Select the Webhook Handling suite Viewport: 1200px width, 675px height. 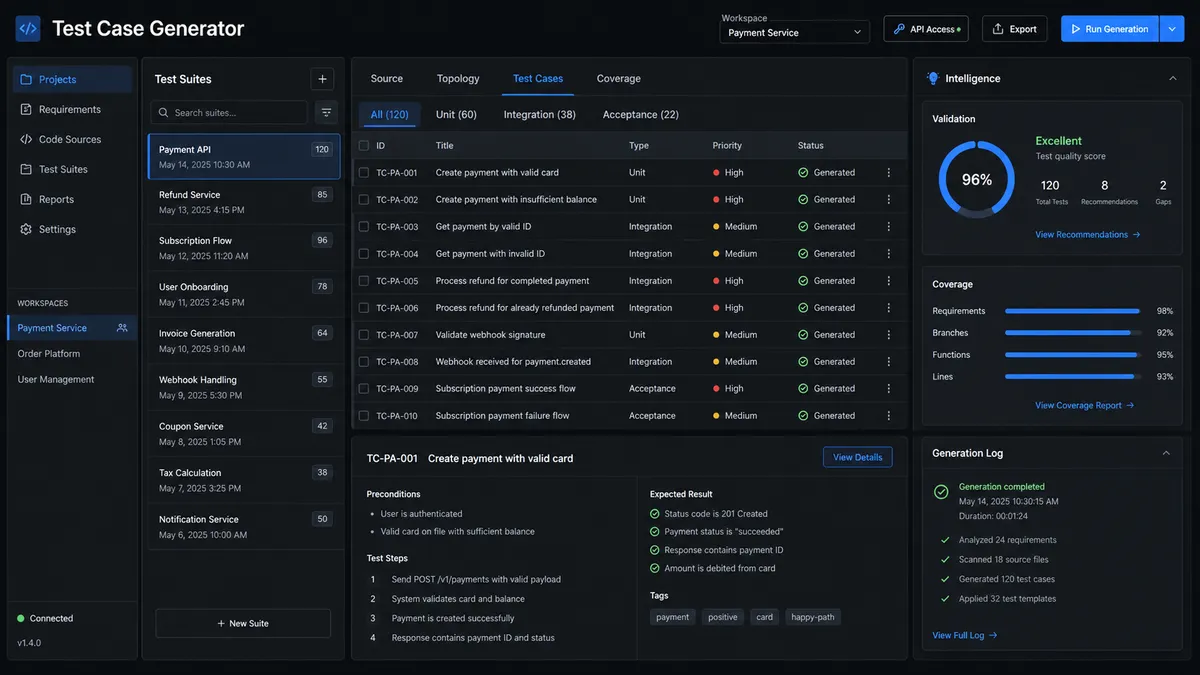coord(245,387)
